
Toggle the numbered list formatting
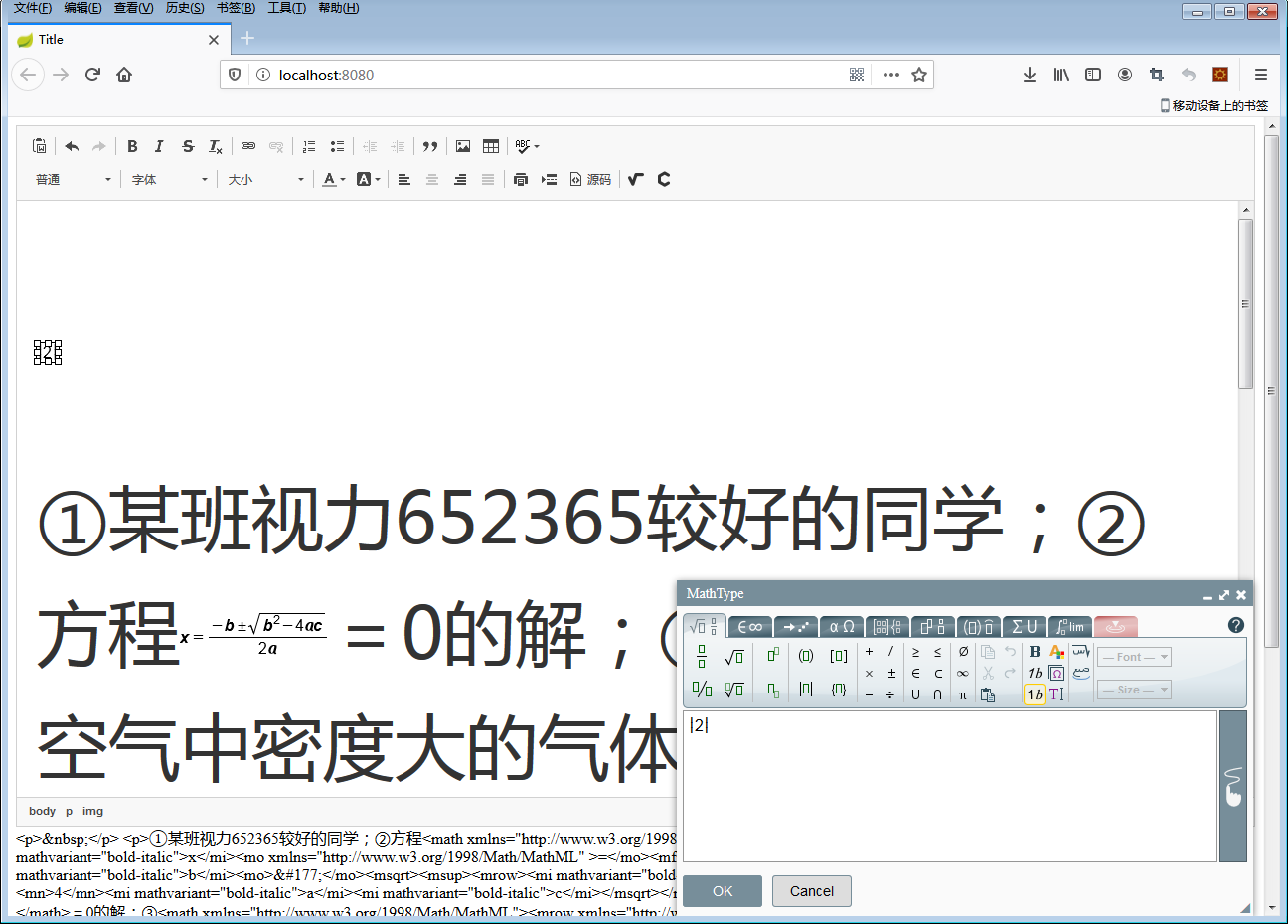[x=309, y=146]
